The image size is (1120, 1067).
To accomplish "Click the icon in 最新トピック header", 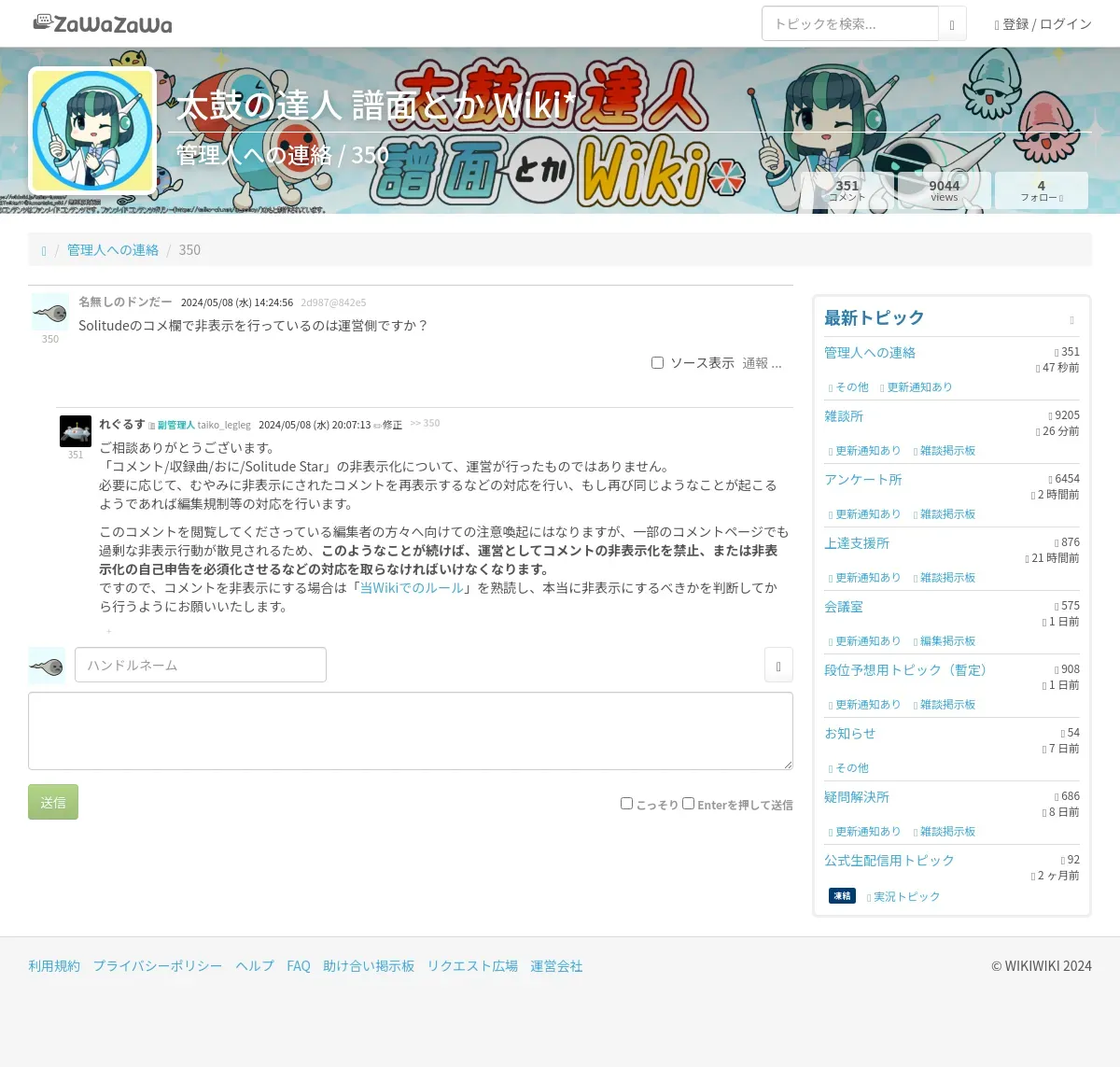I will 1071,320.
